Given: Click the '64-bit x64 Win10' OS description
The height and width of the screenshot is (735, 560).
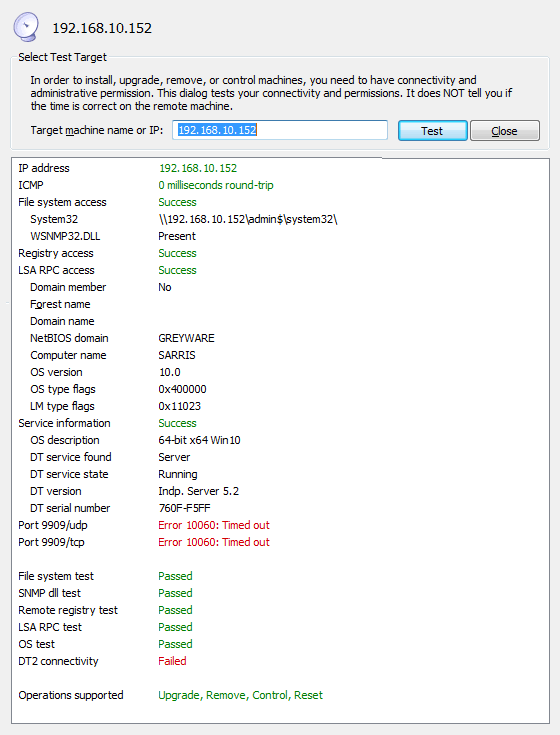Looking at the screenshot, I should (199, 440).
